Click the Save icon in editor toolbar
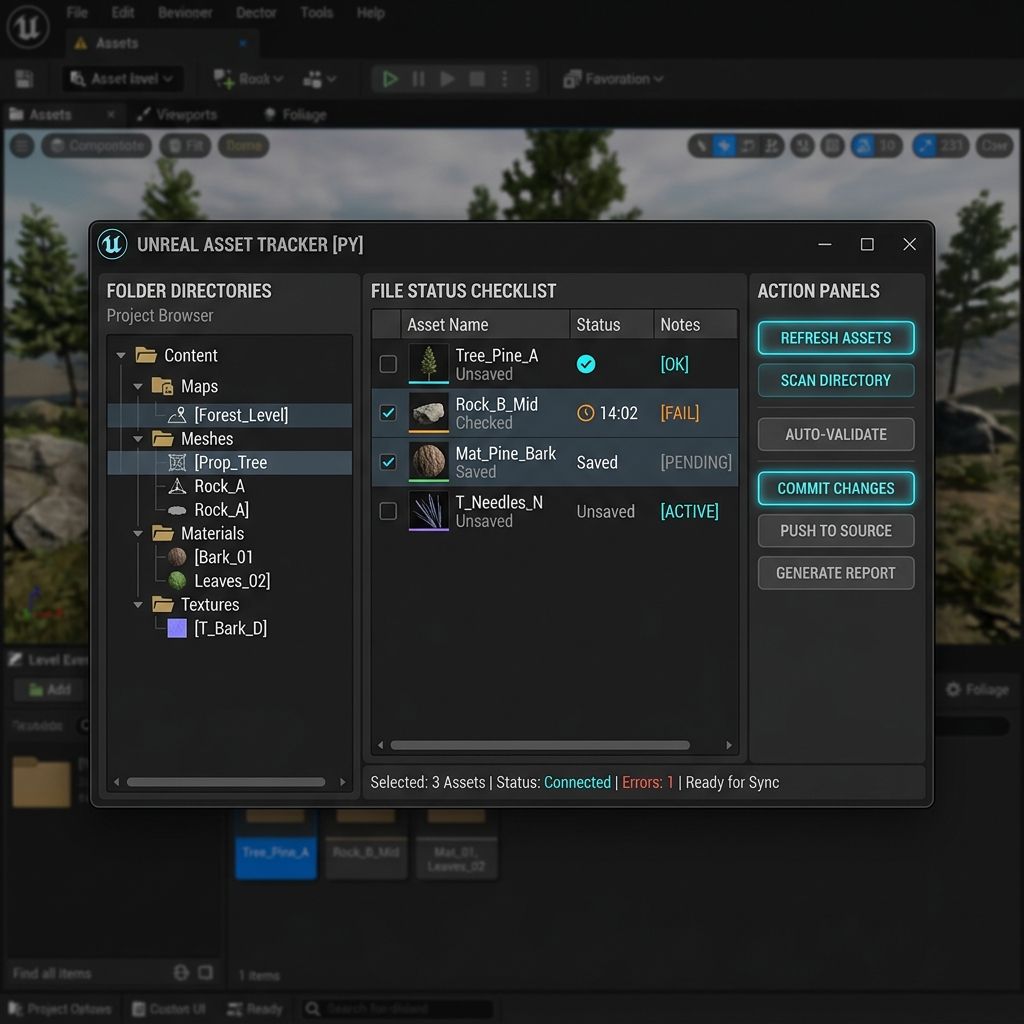 pos(24,79)
